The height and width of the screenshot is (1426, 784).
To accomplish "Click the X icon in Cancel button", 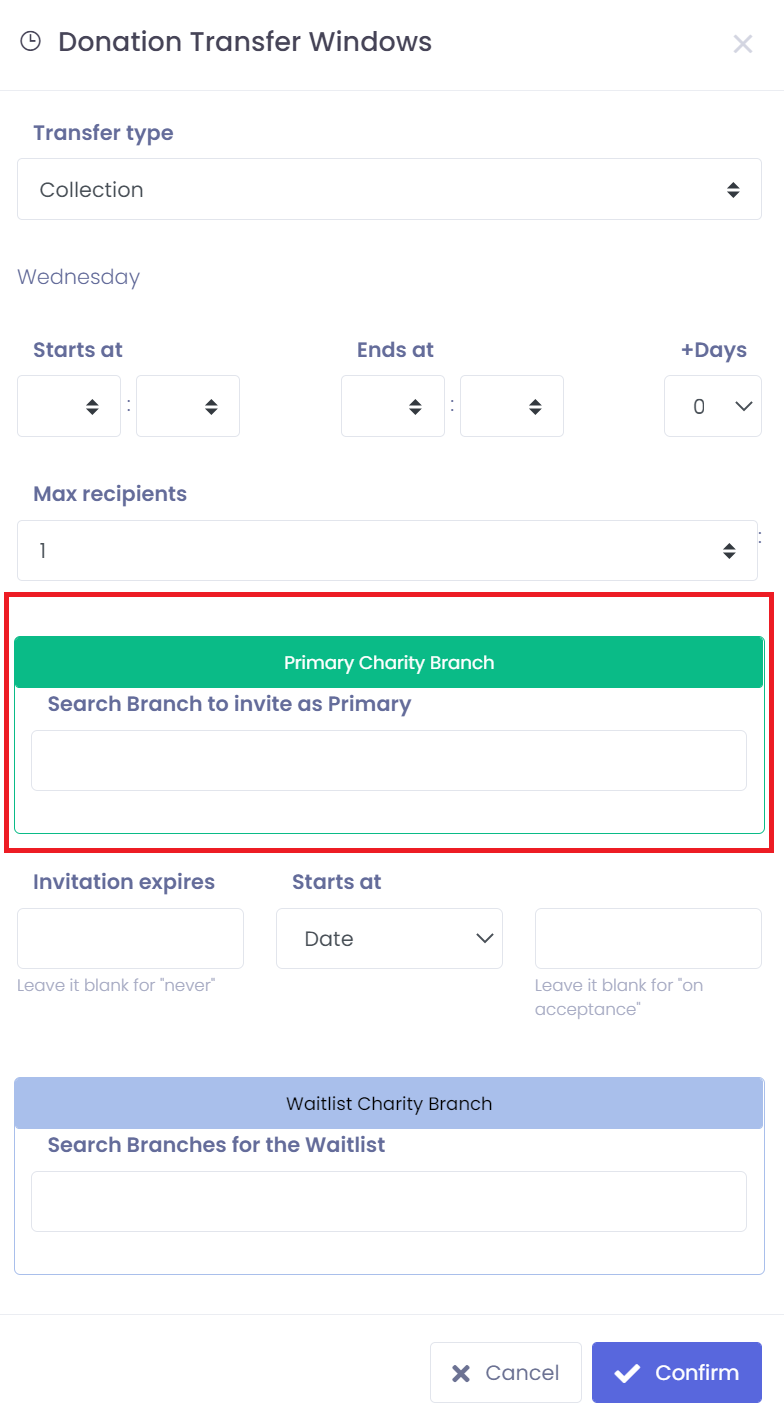I will (461, 1373).
